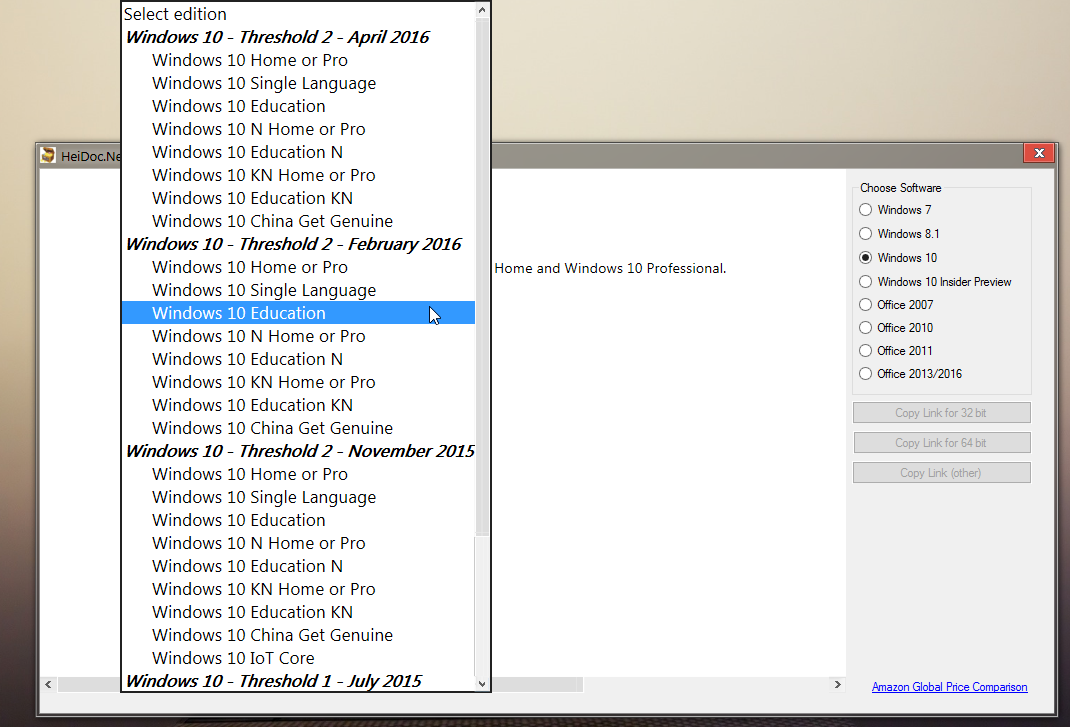1070x727 pixels.
Task: Click dropdown list scroll down arrow
Action: pyautogui.click(x=482, y=683)
